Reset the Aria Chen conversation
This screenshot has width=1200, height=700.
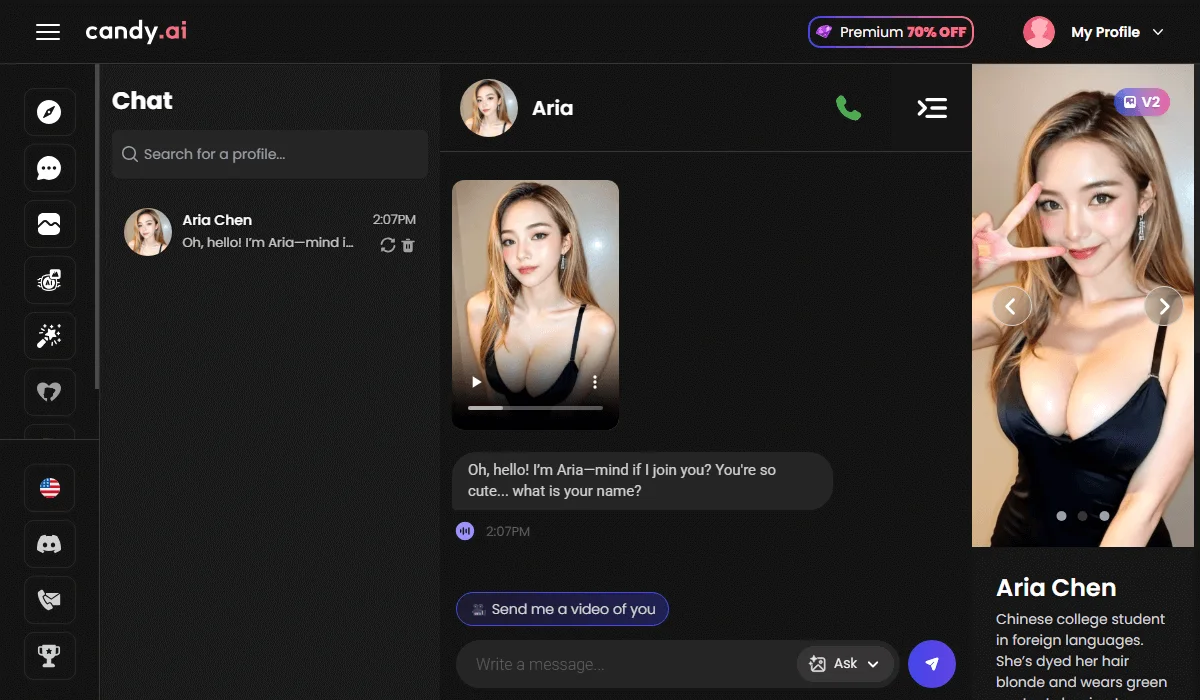pyautogui.click(x=388, y=245)
